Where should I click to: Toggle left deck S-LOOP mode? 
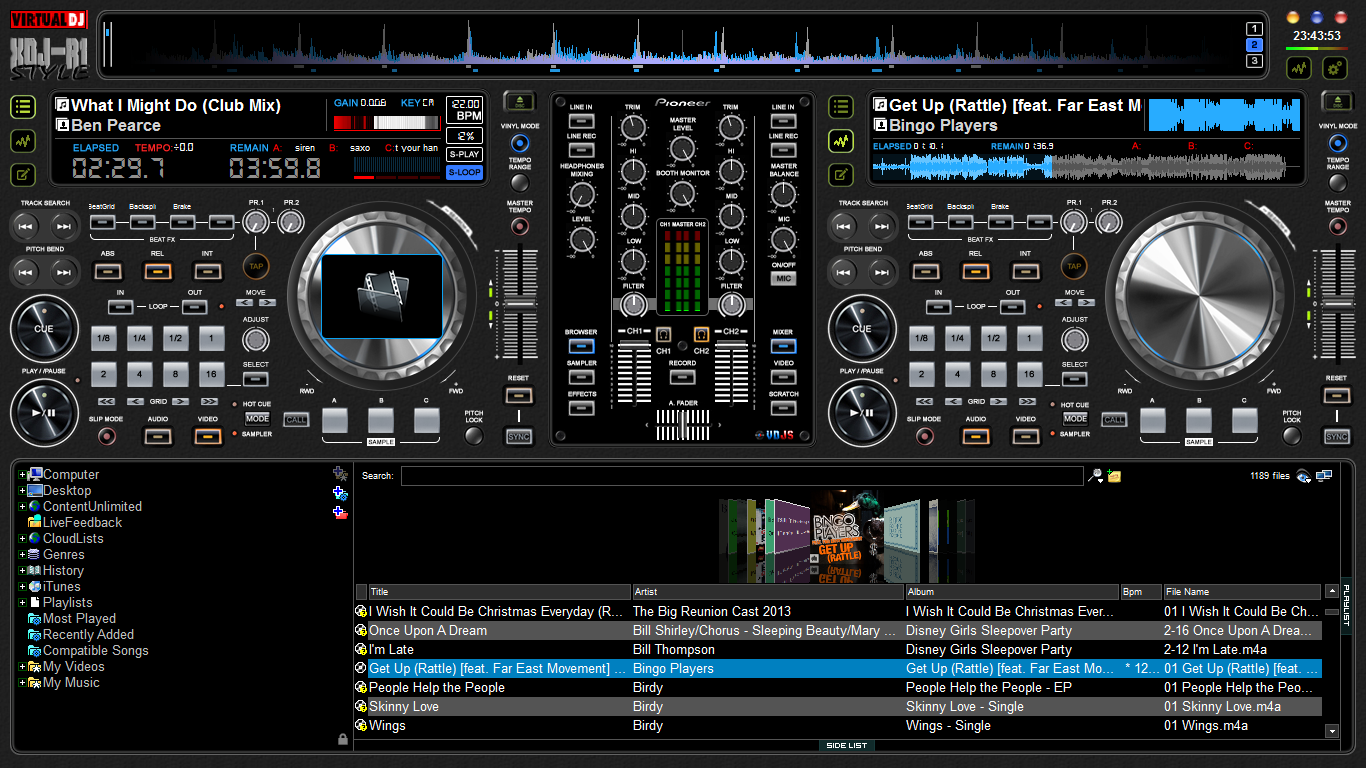pos(464,172)
